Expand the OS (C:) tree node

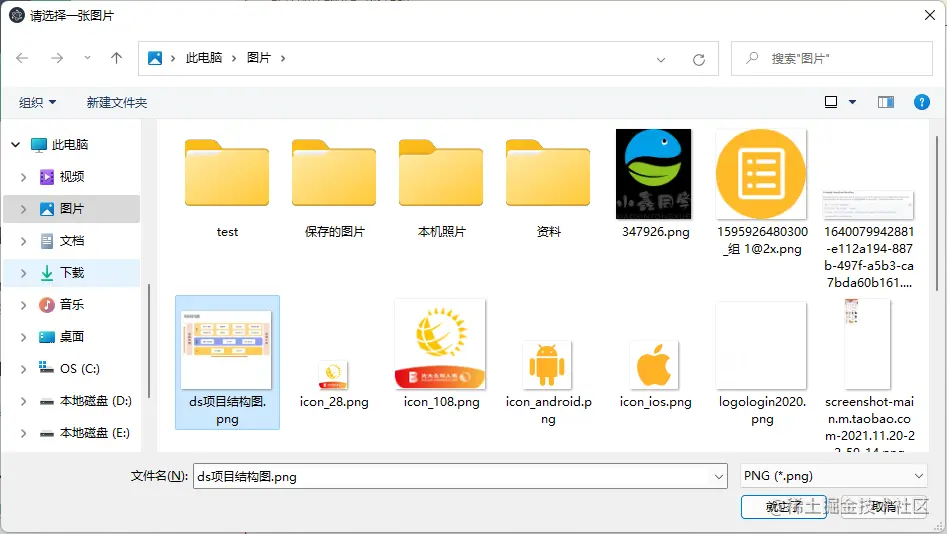pyautogui.click(x=24, y=369)
